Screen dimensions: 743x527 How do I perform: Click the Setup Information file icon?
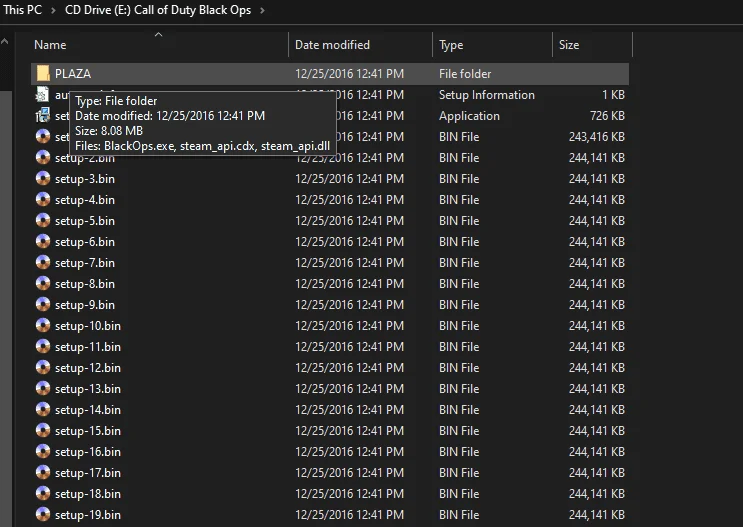43,94
